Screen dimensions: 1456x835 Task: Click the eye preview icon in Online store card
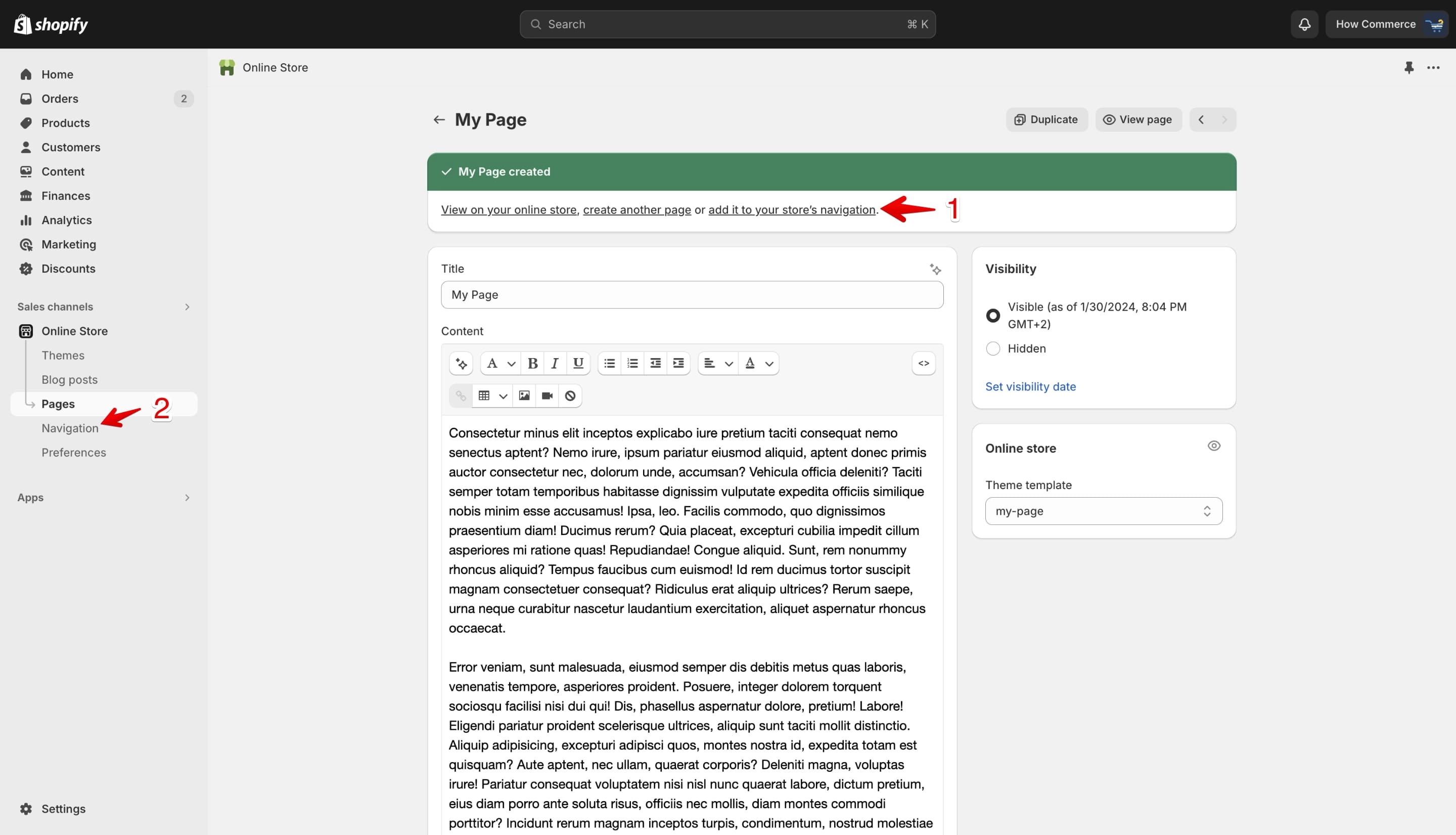(1213, 446)
